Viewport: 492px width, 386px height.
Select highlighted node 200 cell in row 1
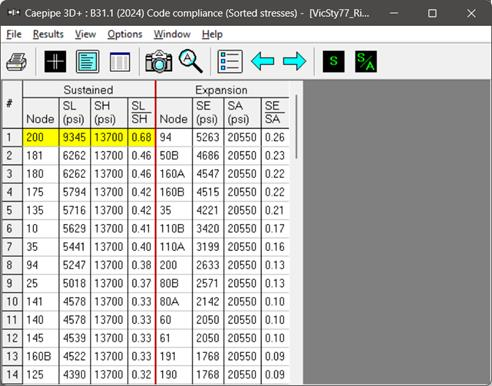(x=41, y=137)
